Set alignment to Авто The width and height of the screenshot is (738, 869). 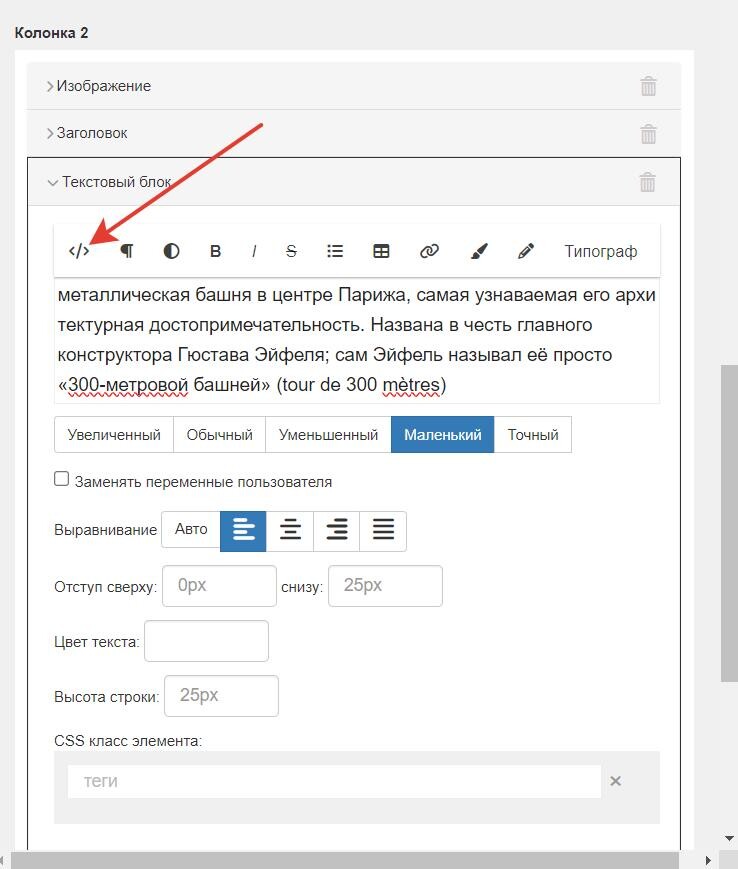click(191, 529)
